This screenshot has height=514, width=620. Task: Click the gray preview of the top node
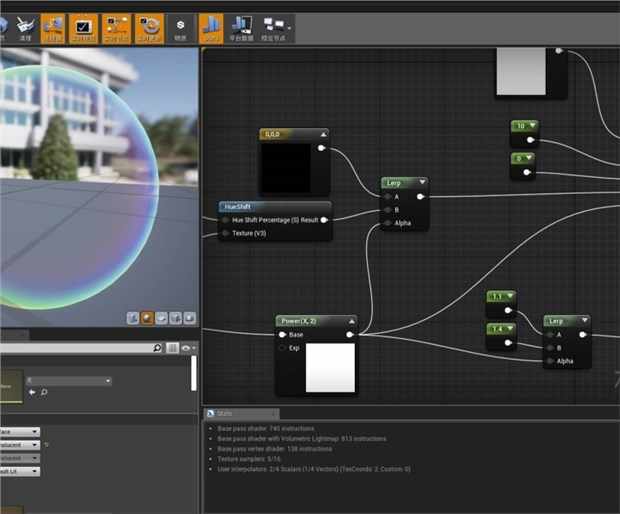[x=521, y=72]
